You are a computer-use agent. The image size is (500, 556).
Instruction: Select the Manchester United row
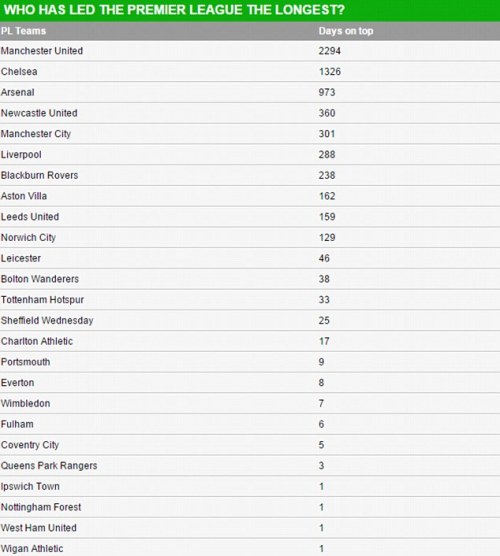click(250, 51)
